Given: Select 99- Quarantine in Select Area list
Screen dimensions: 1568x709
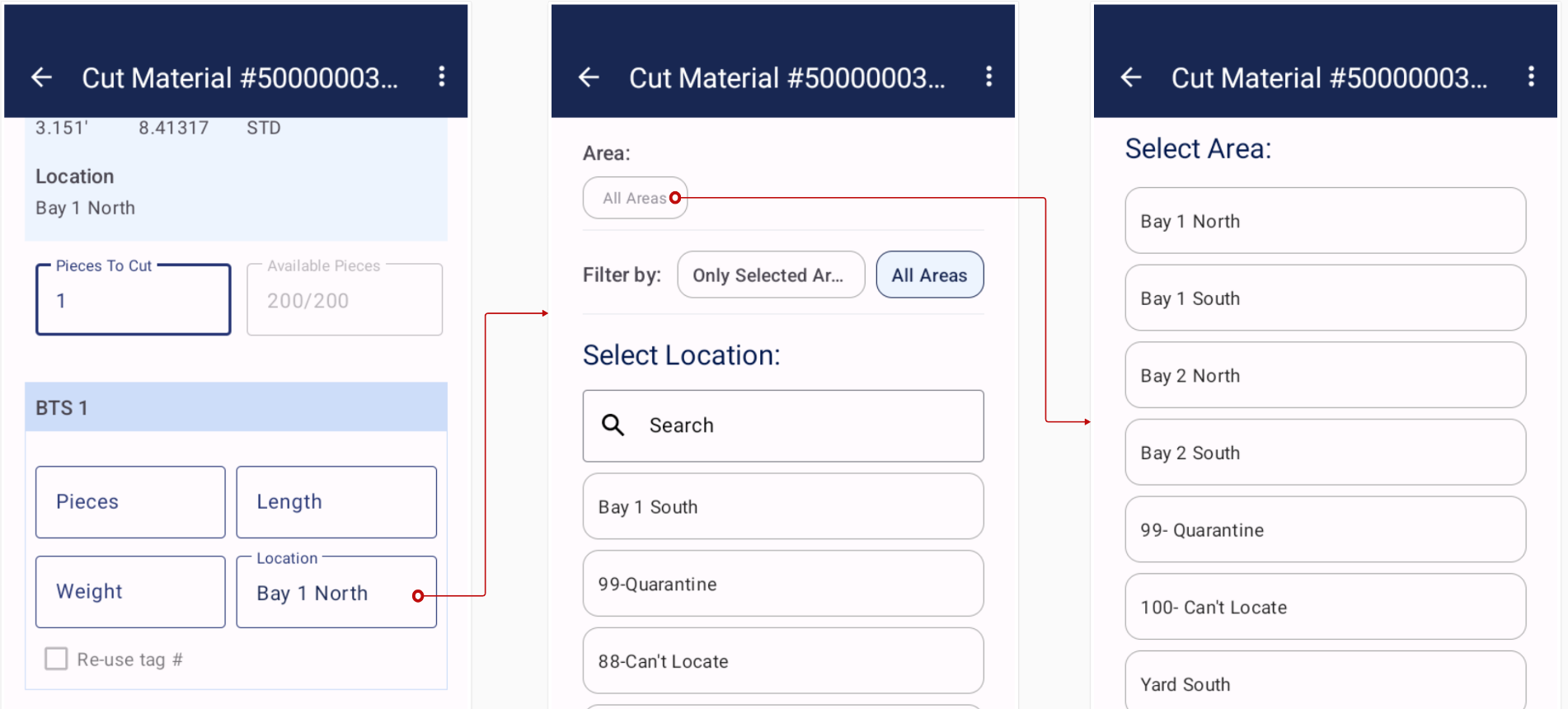Looking at the screenshot, I should point(1325,529).
